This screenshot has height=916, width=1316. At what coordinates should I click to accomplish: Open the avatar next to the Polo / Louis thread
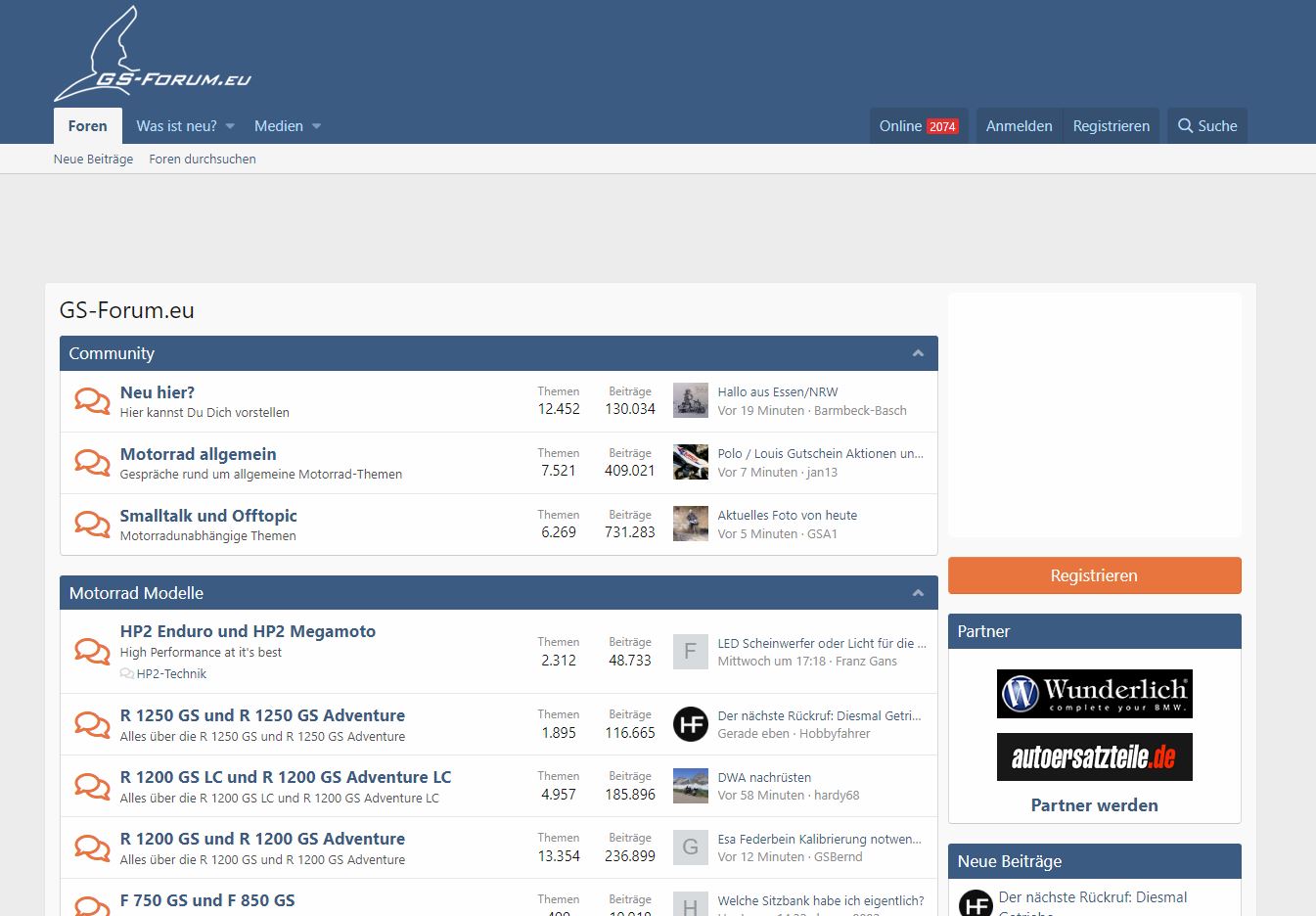pyautogui.click(x=691, y=463)
